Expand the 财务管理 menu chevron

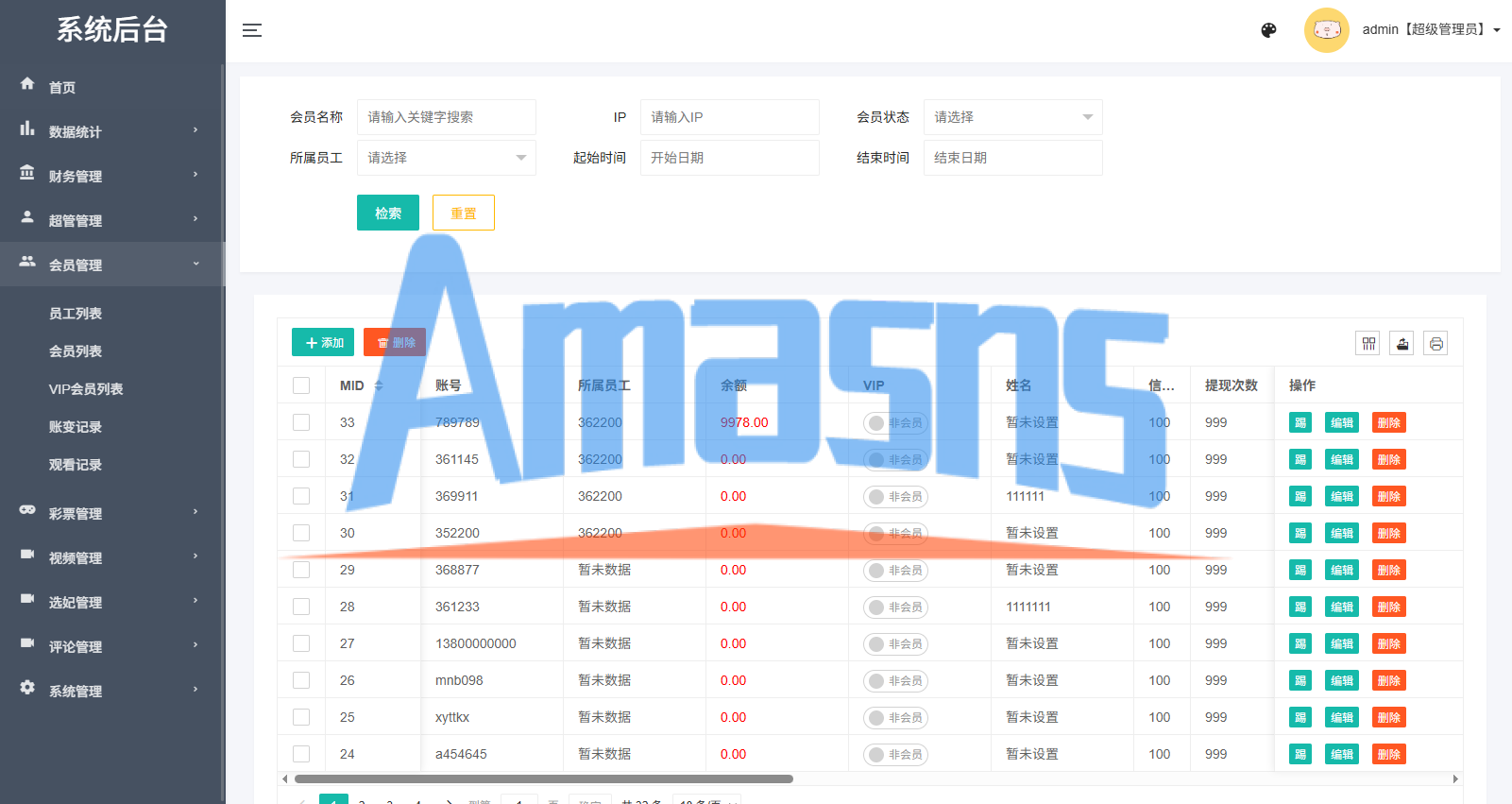point(195,175)
